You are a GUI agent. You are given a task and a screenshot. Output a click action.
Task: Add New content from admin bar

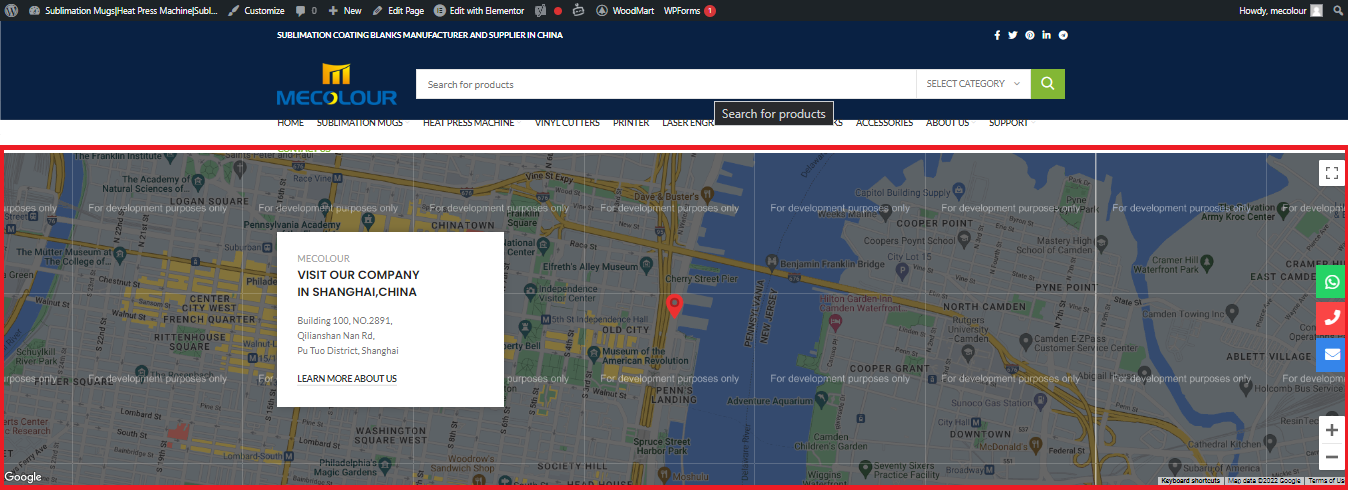[x=345, y=10]
